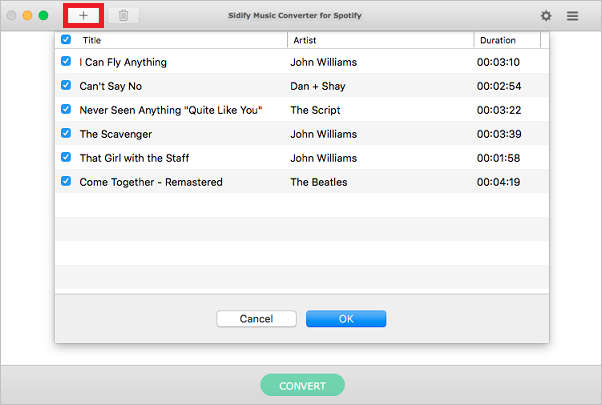602x405 pixels.
Task: Click artist The Beatles
Action: pyautogui.click(x=319, y=182)
